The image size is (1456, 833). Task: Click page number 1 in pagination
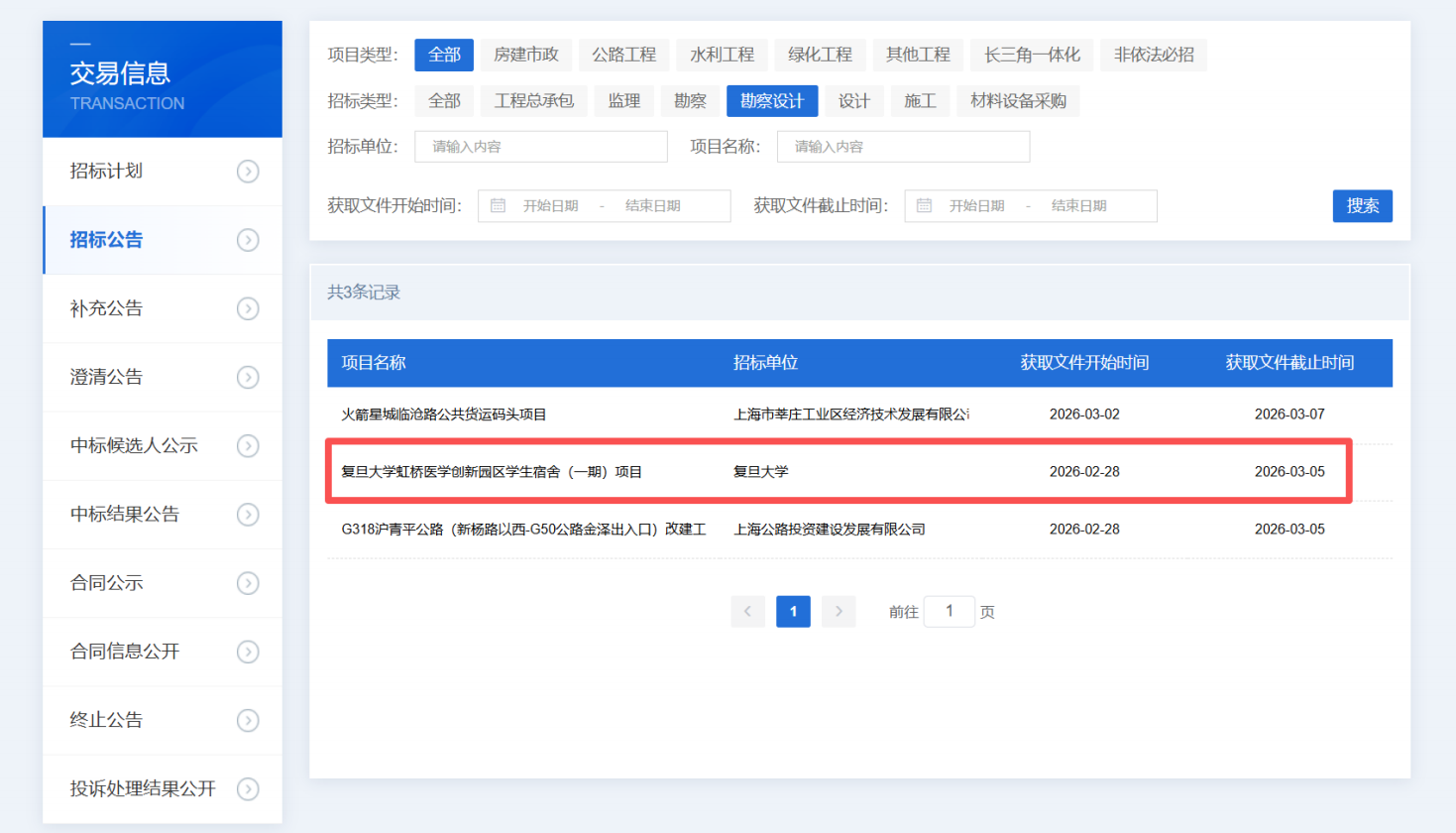pos(793,611)
